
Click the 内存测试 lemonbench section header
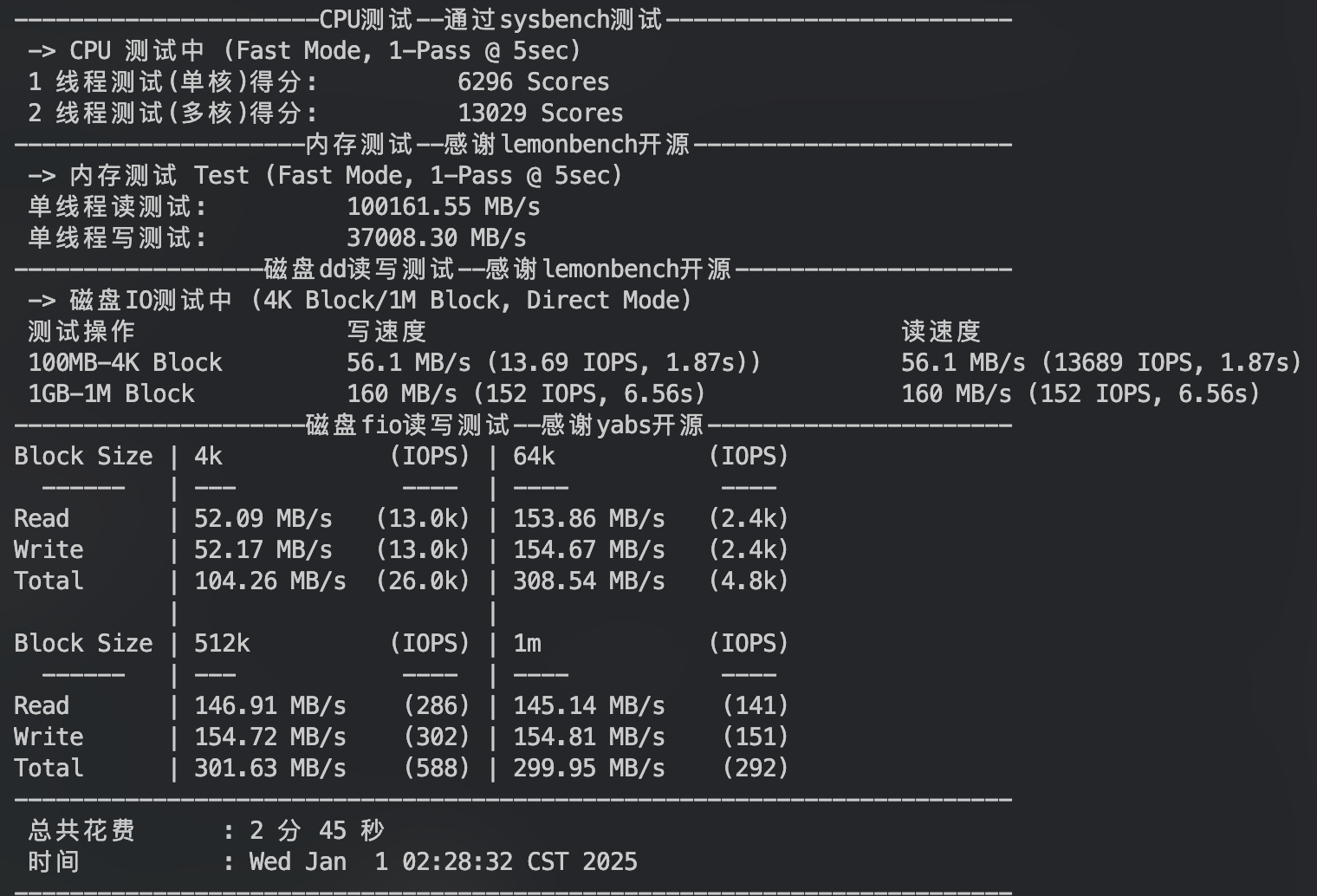497,144
